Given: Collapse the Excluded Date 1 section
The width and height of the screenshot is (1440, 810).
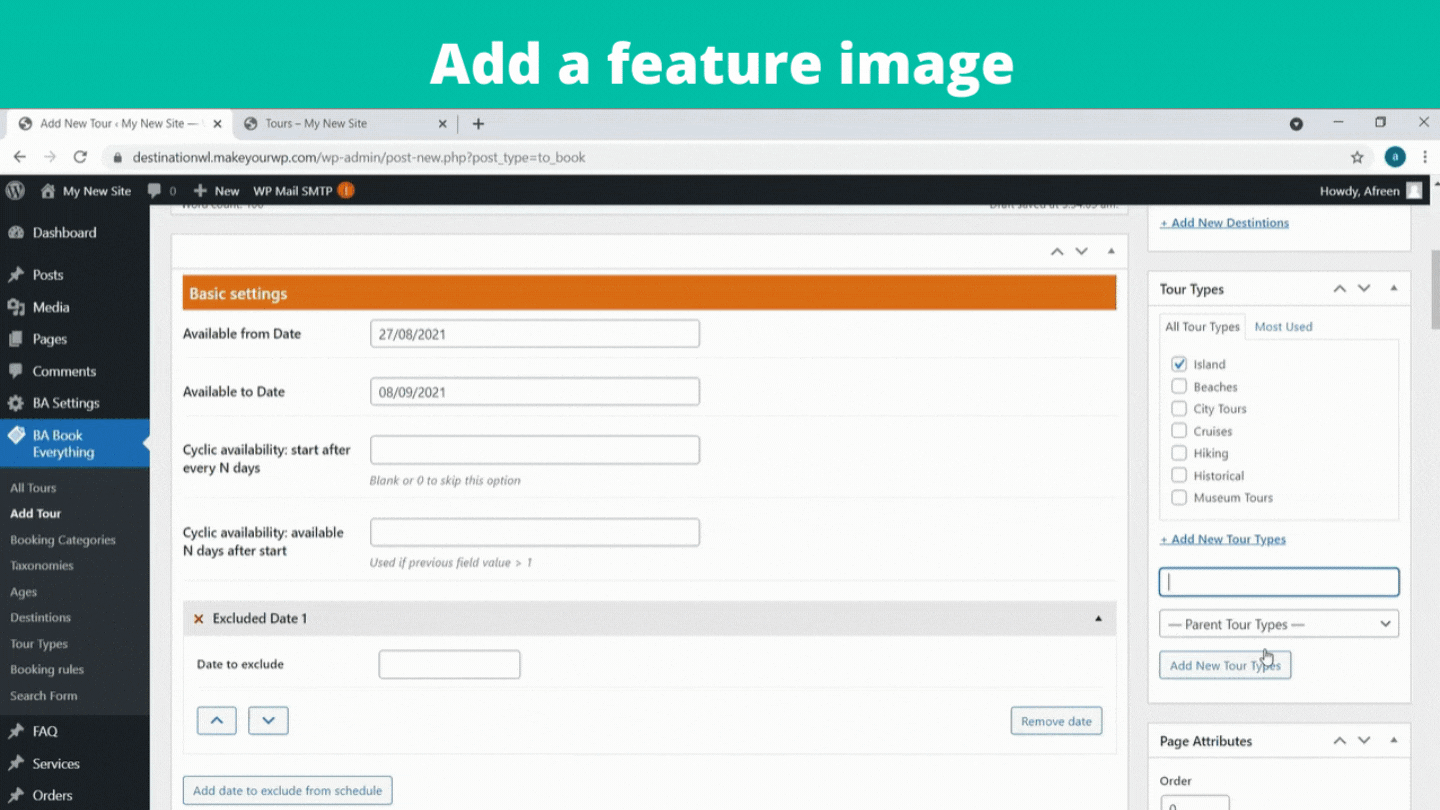Looking at the screenshot, I should [x=1098, y=619].
